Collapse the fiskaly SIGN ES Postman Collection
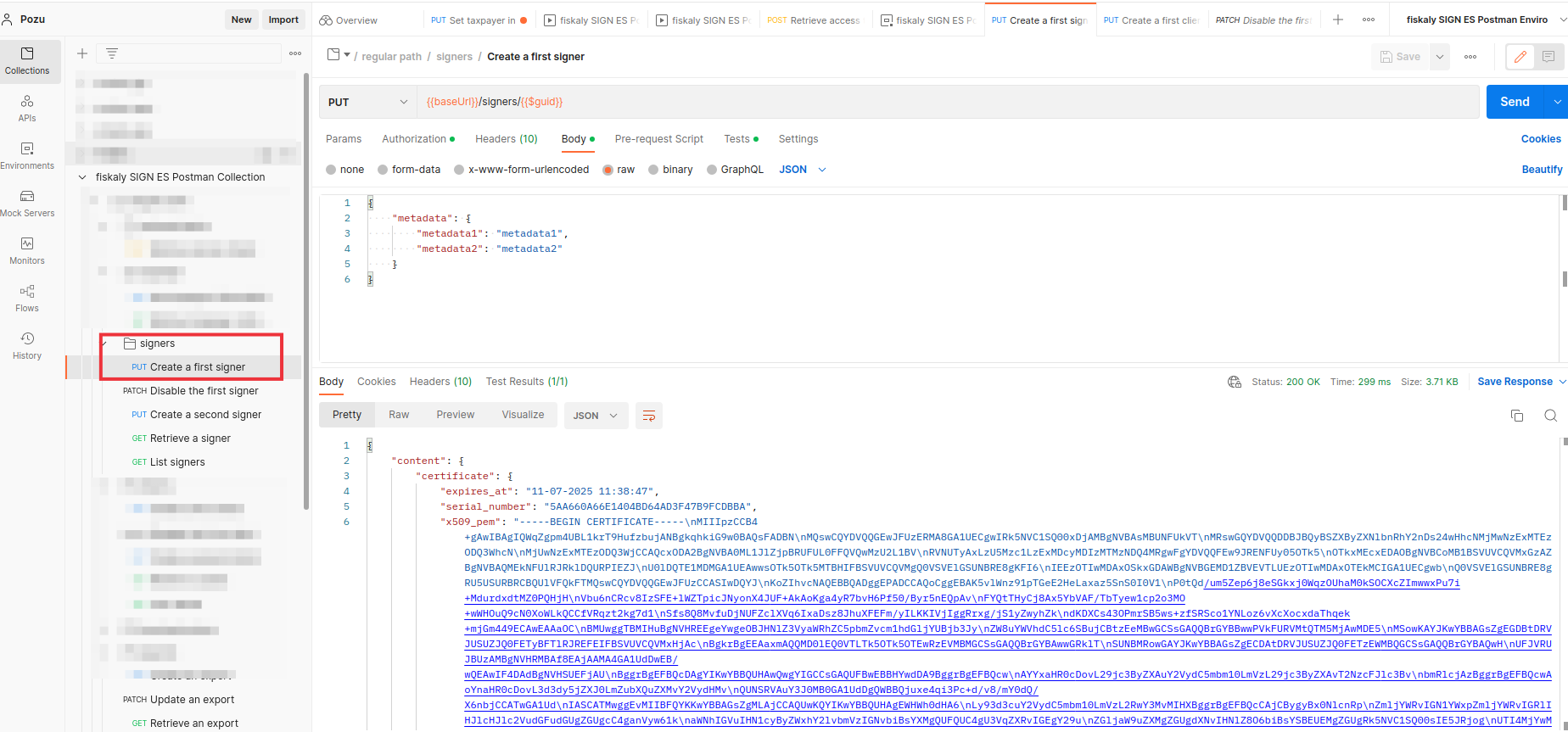 tap(82, 177)
